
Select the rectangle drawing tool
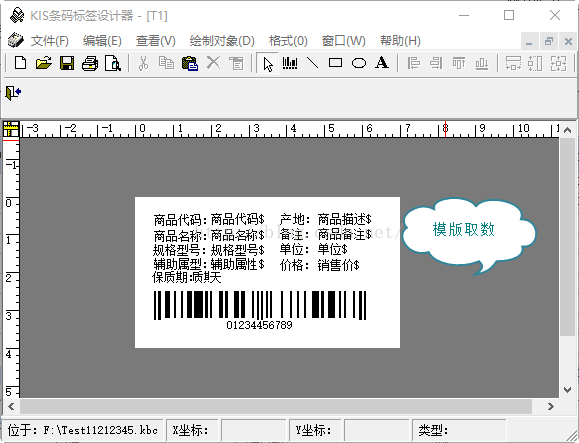(x=335, y=63)
